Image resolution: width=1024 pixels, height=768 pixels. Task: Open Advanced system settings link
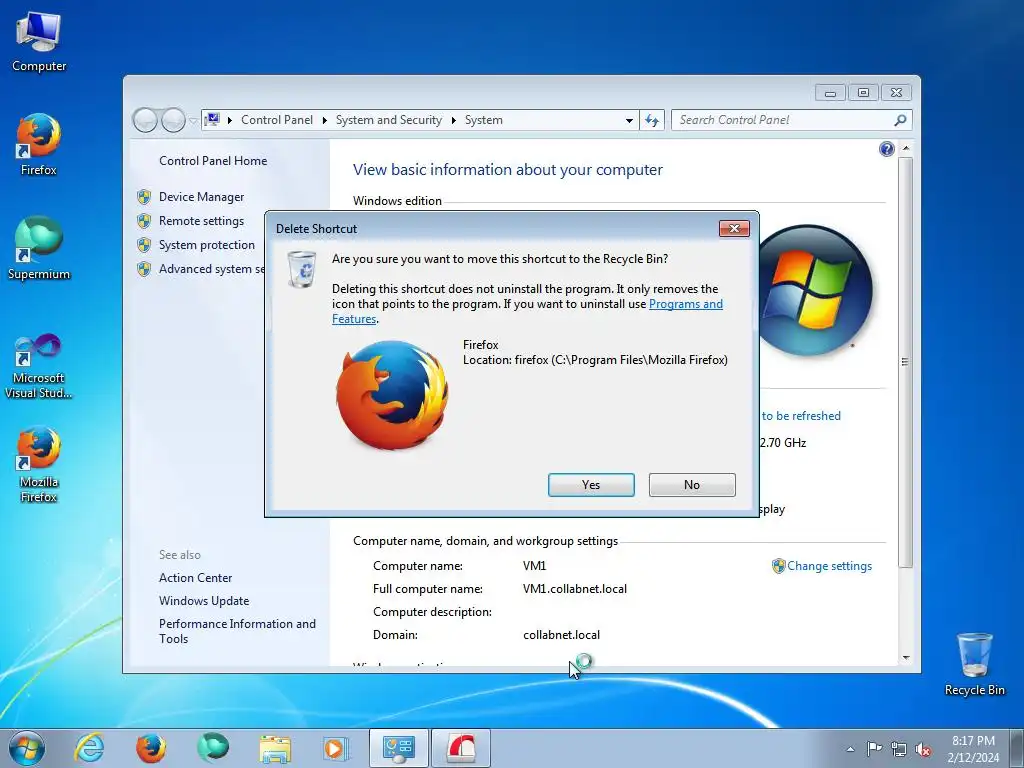pyautogui.click(x=212, y=269)
